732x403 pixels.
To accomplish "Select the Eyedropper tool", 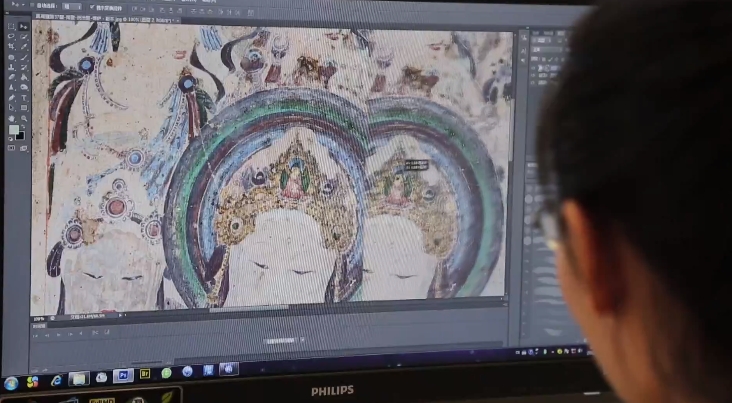I will [x=23, y=47].
